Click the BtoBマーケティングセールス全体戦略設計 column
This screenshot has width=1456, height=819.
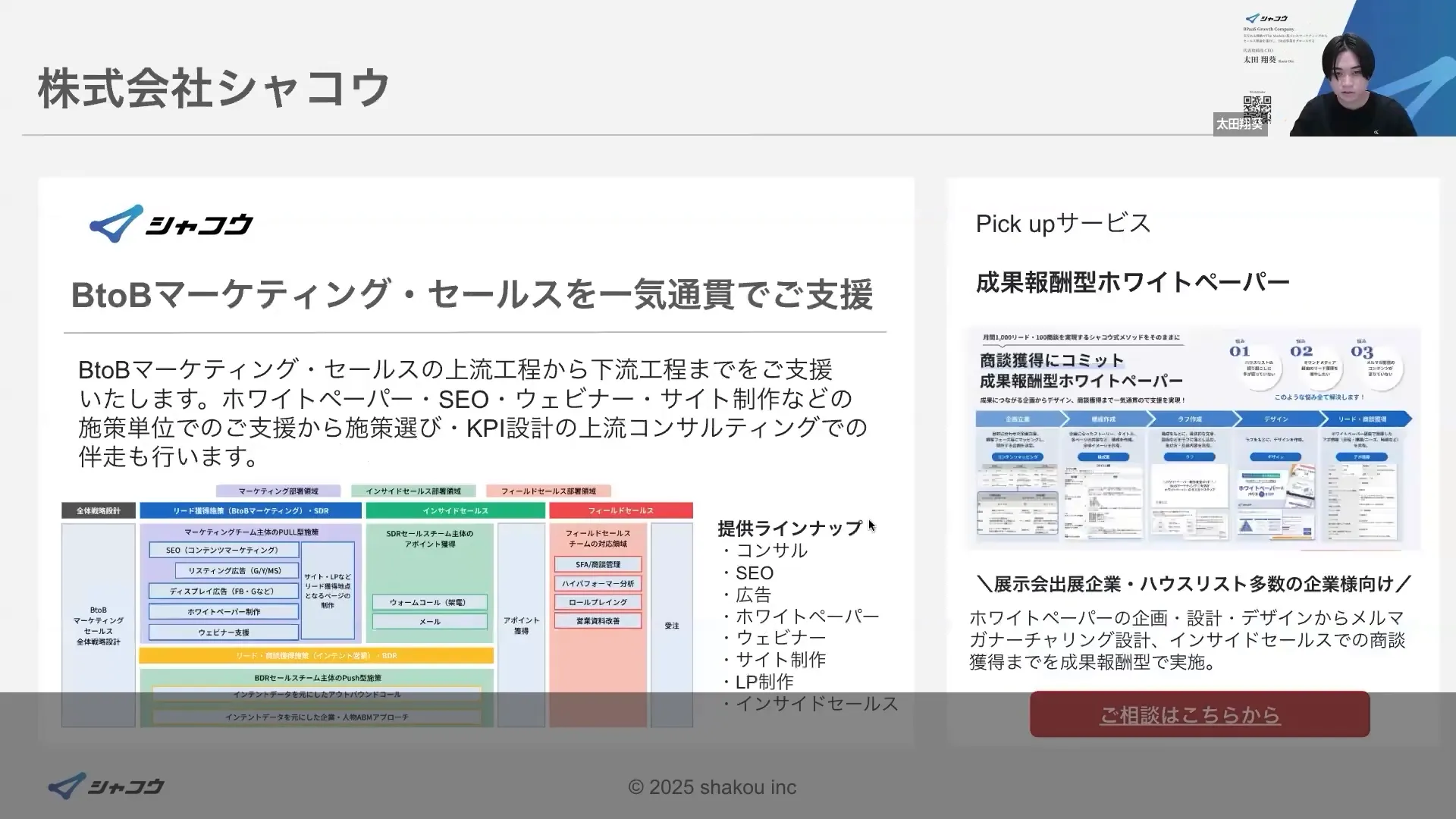tap(99, 625)
